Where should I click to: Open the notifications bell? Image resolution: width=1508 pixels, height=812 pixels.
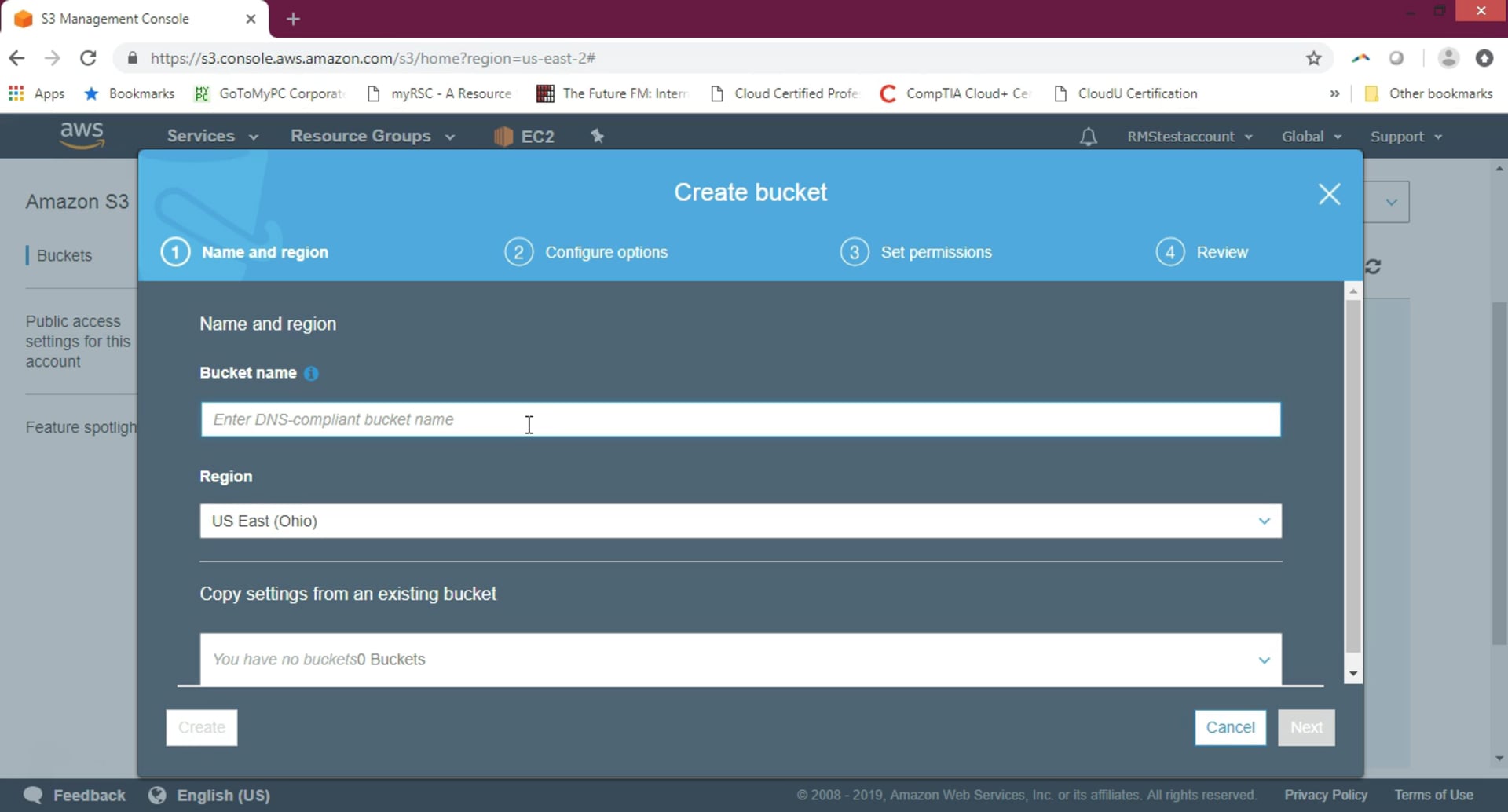1089,136
